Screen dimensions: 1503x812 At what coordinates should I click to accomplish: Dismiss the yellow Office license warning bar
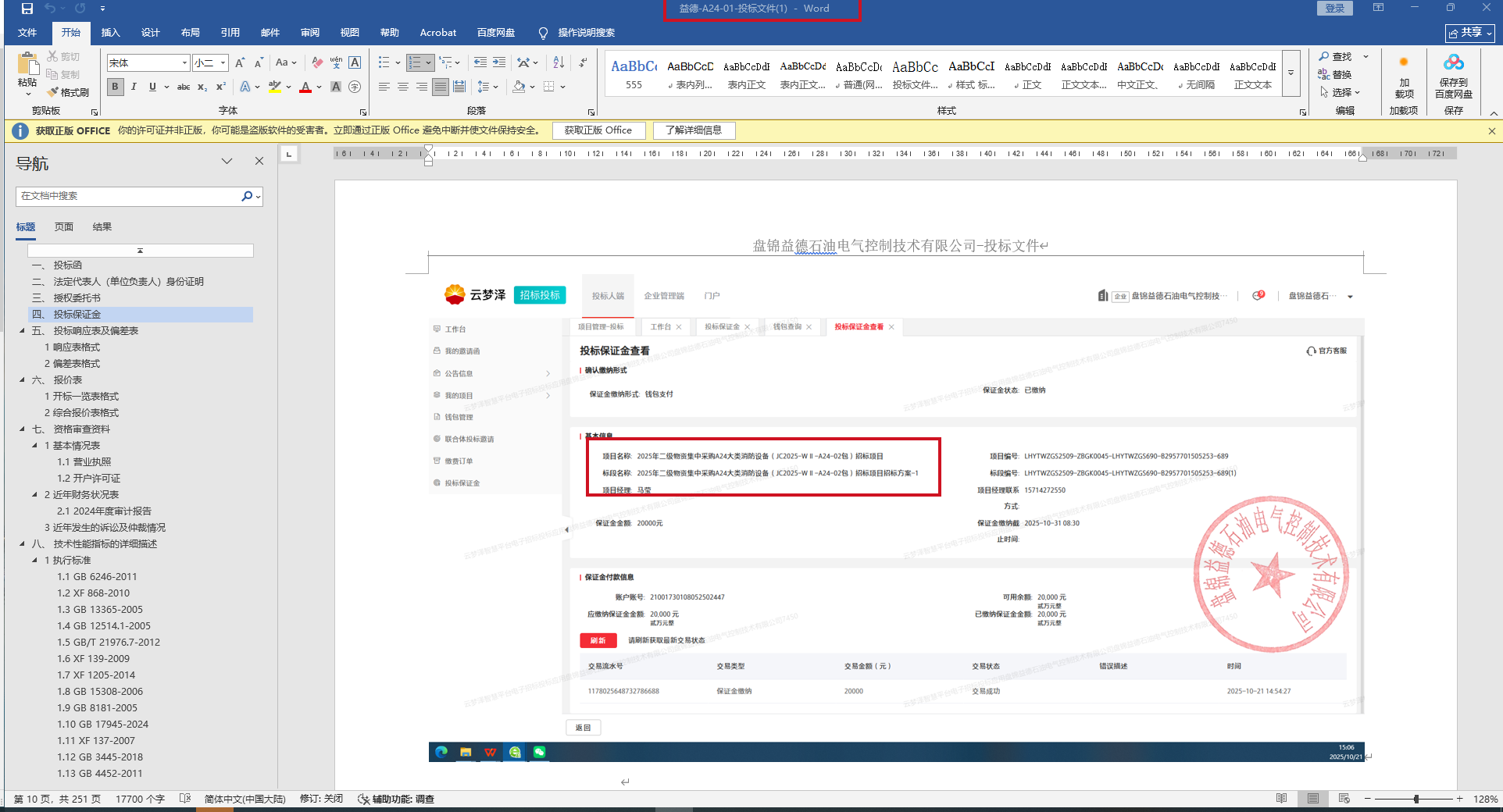pos(1491,130)
